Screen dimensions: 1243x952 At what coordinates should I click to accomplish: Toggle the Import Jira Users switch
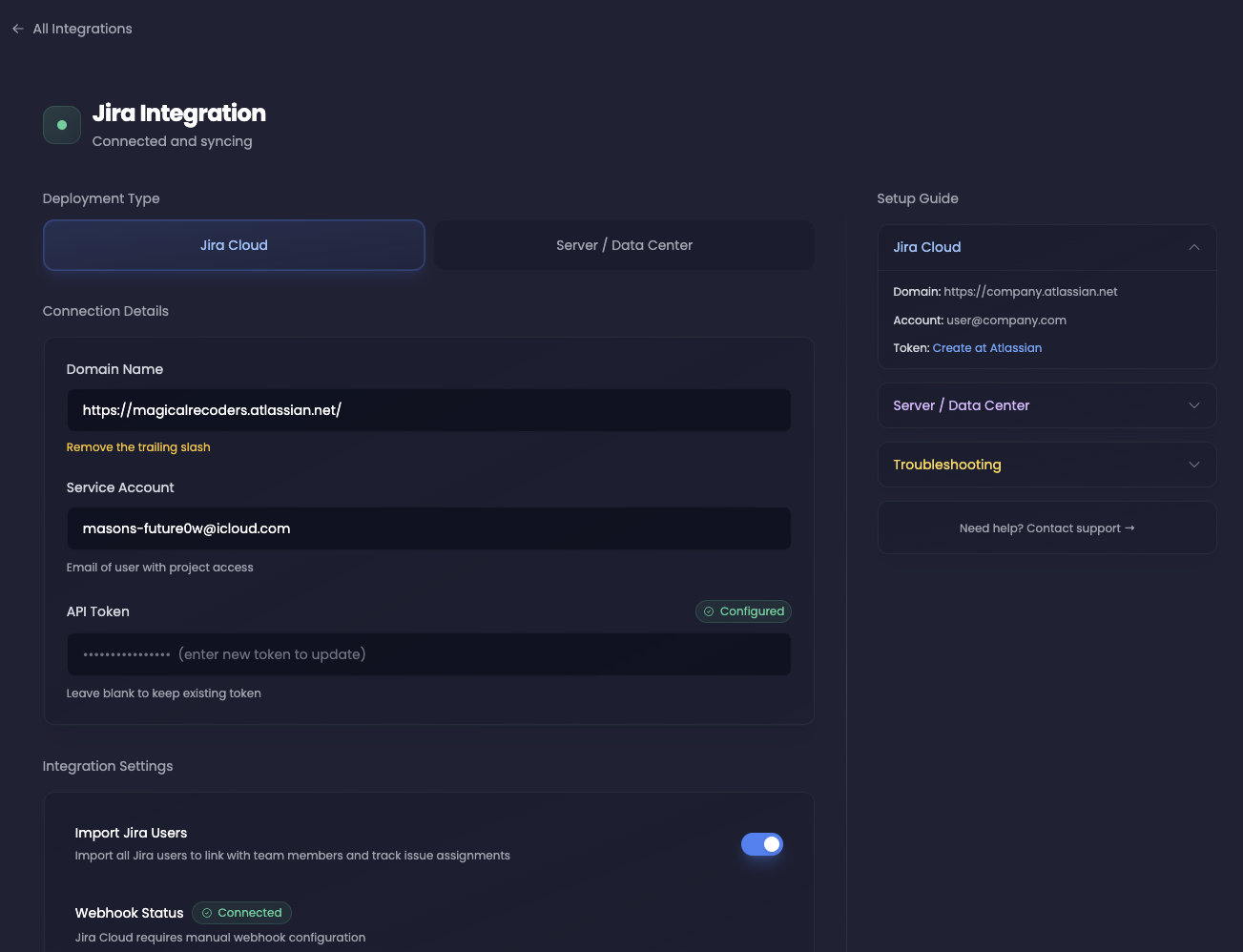pyautogui.click(x=762, y=844)
